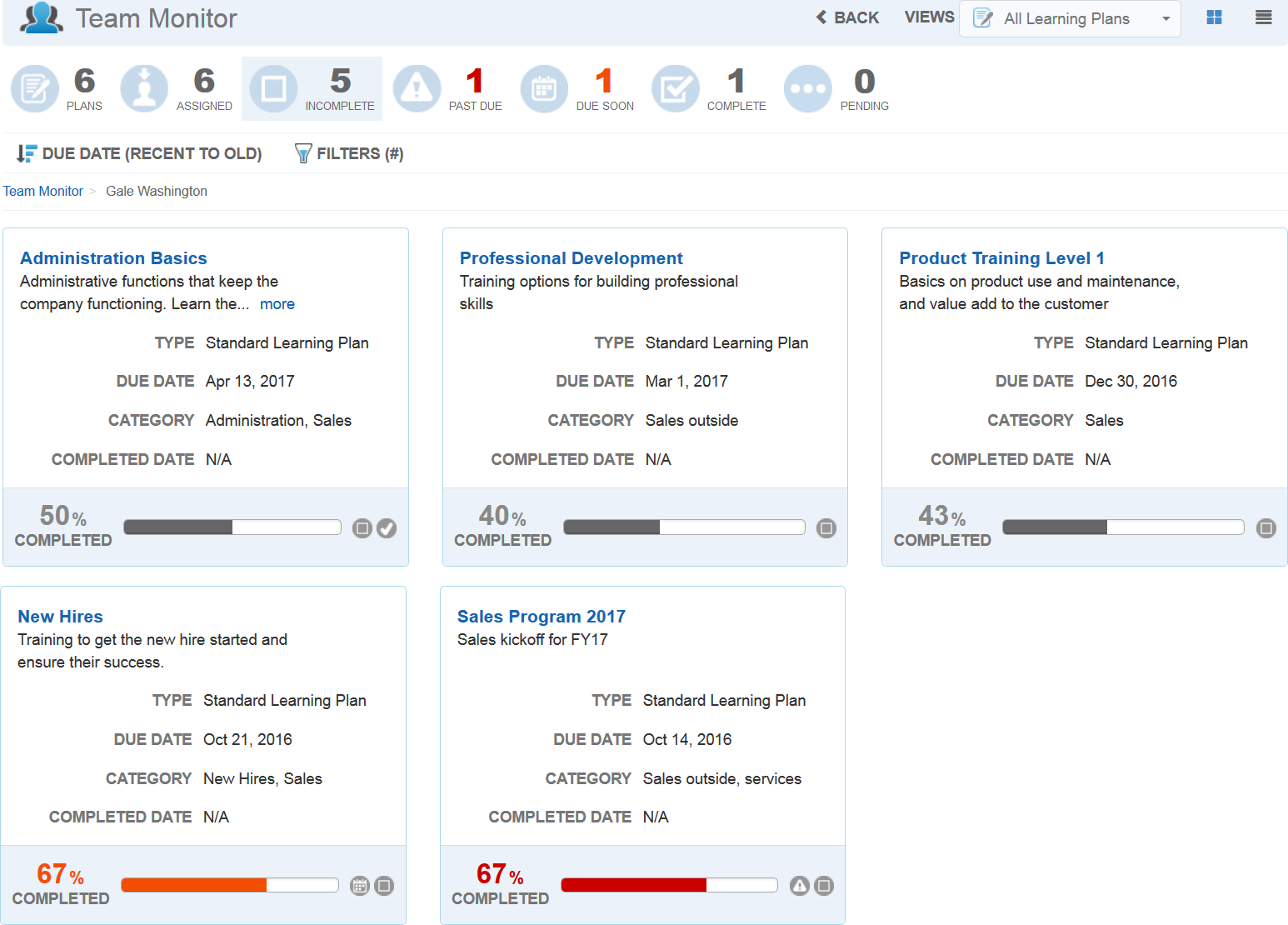
Task: Click Professional Development description text
Action: tap(599, 292)
